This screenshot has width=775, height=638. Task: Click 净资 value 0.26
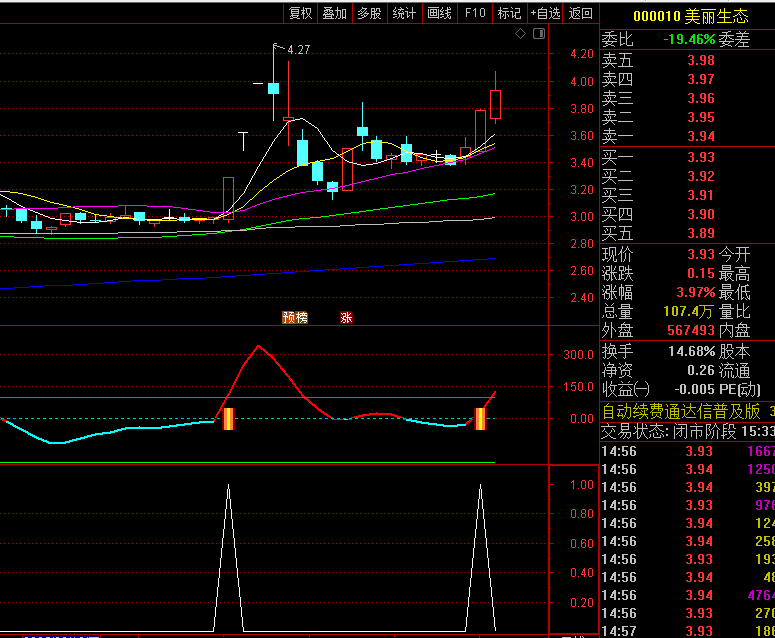click(x=701, y=370)
